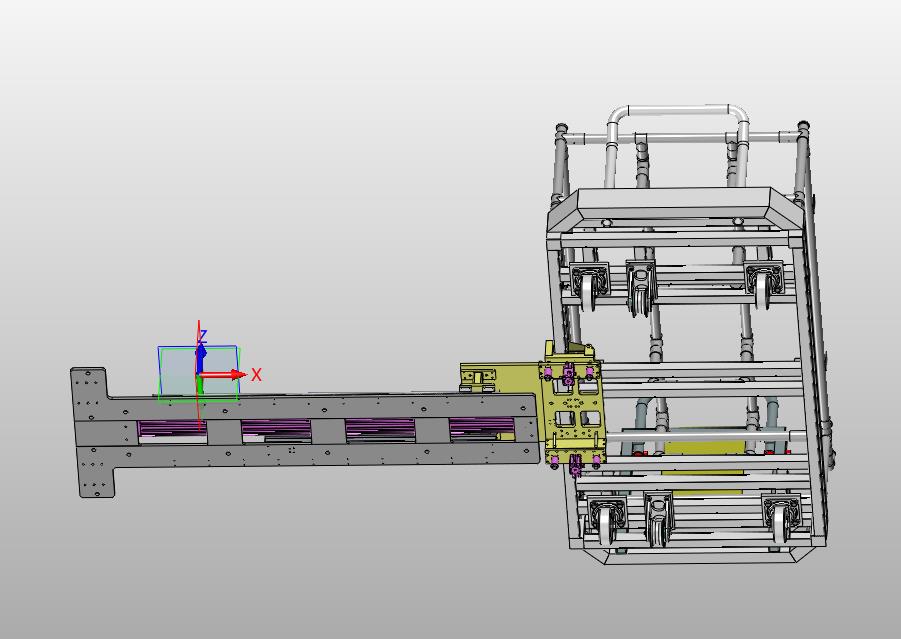Select the cart's lower-left caster wheel
Viewport: 901px width, 639px height.
click(x=606, y=521)
